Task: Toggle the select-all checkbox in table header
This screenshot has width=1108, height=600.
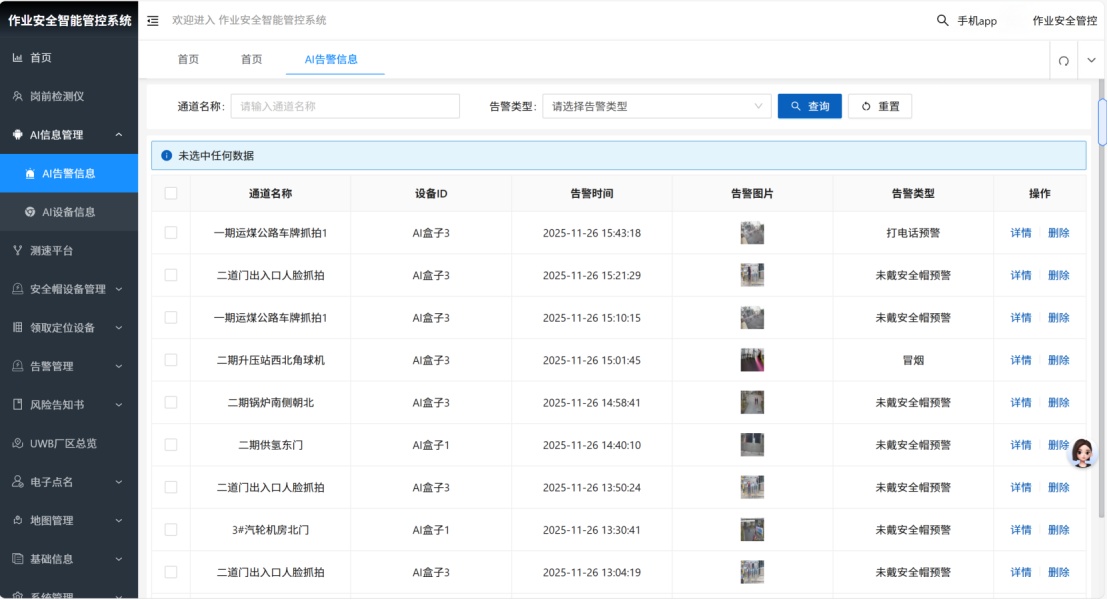Action: click(x=171, y=194)
